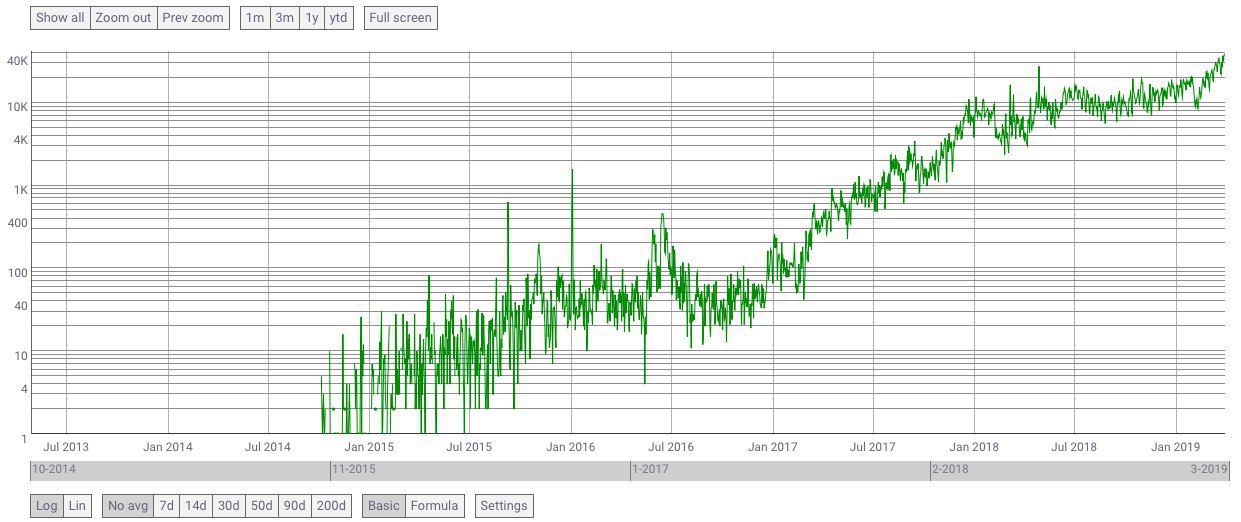Go back with Prev zoom

[193, 18]
